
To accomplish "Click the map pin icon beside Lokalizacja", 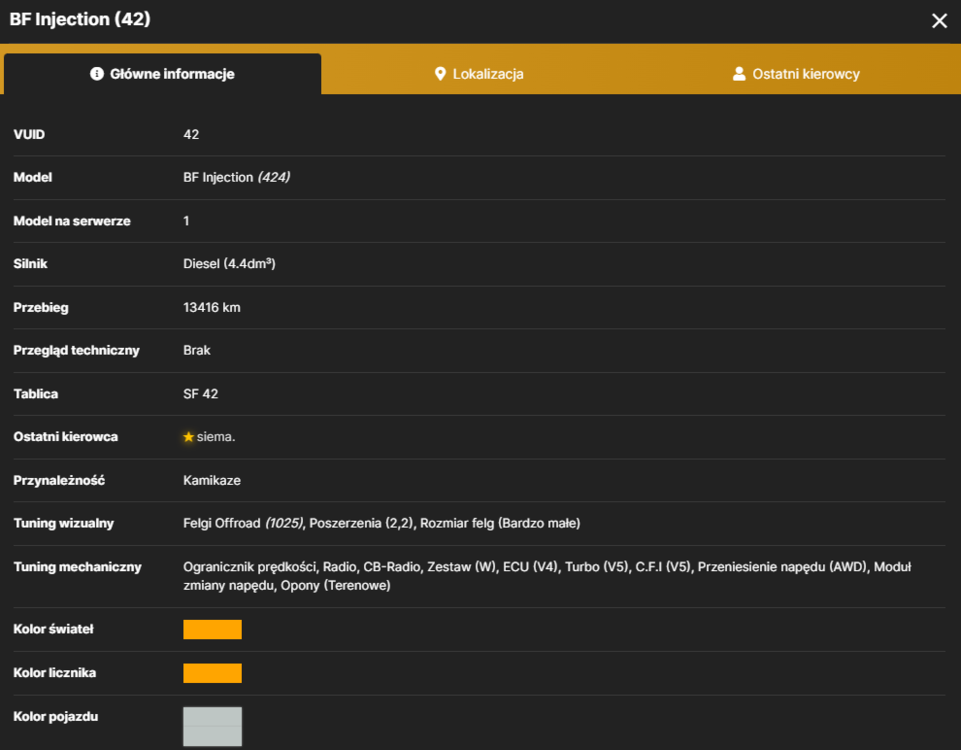I will (x=440, y=74).
